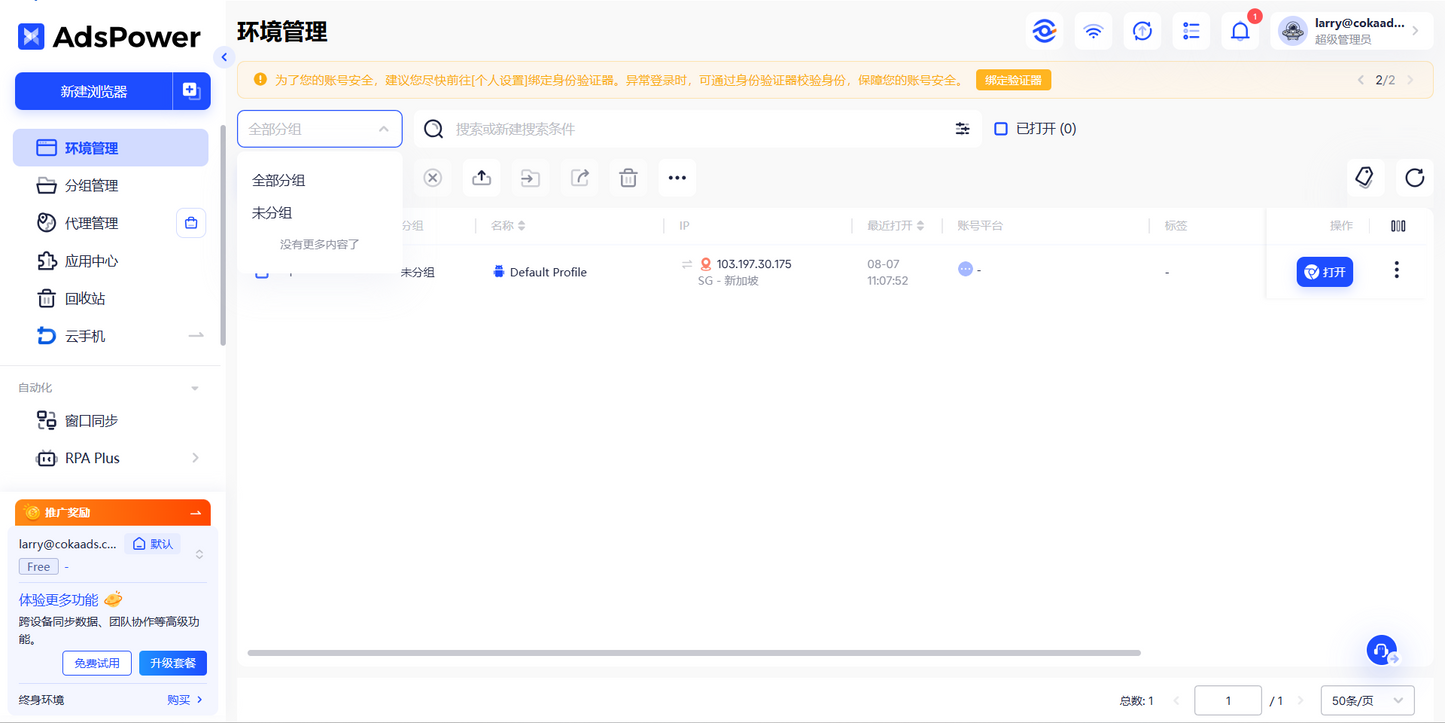
Task: Click 打开 for Default Profile
Action: pyautogui.click(x=1325, y=272)
